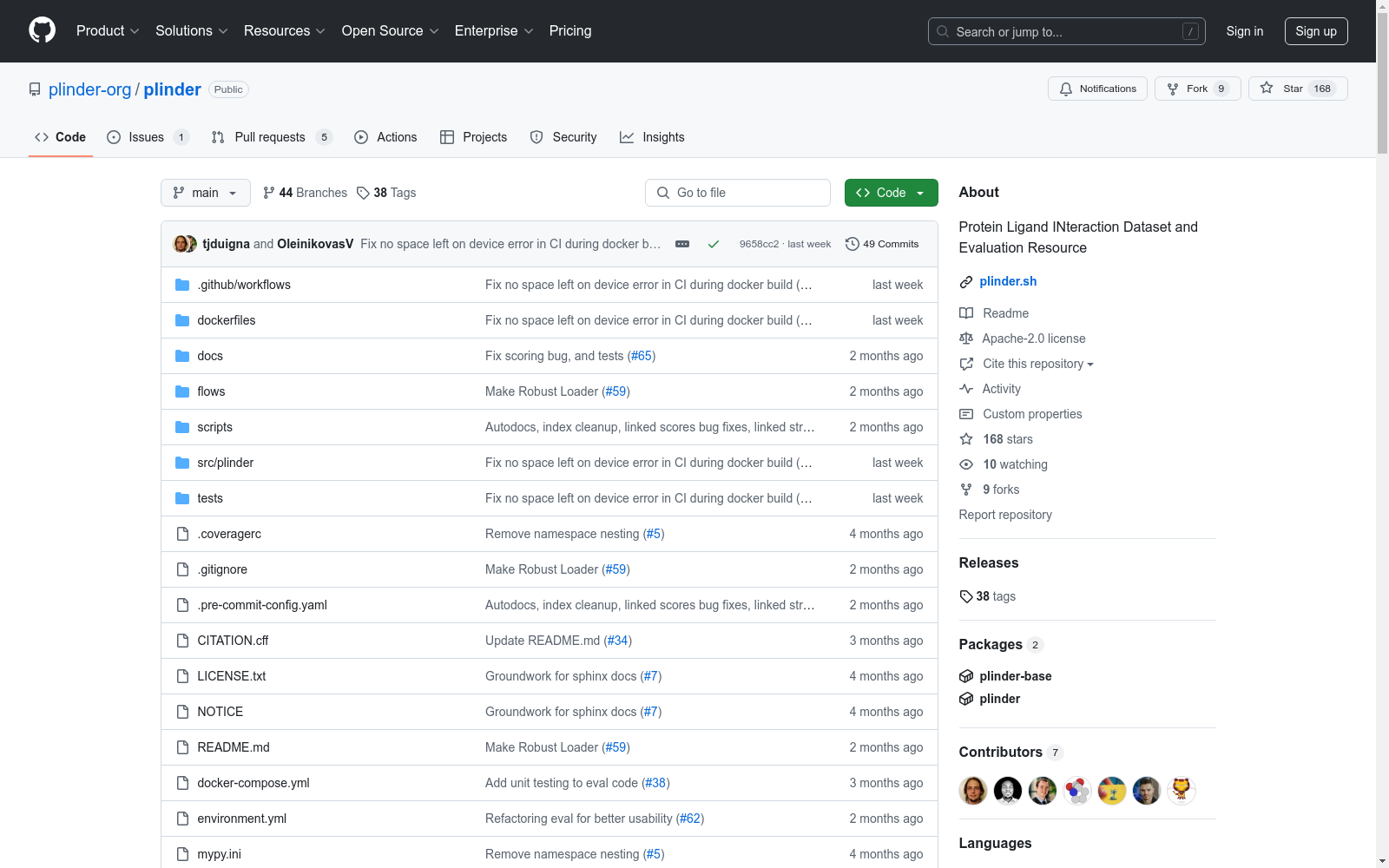
Task: Click the magnifier icon in the search bar
Action: 943,31
